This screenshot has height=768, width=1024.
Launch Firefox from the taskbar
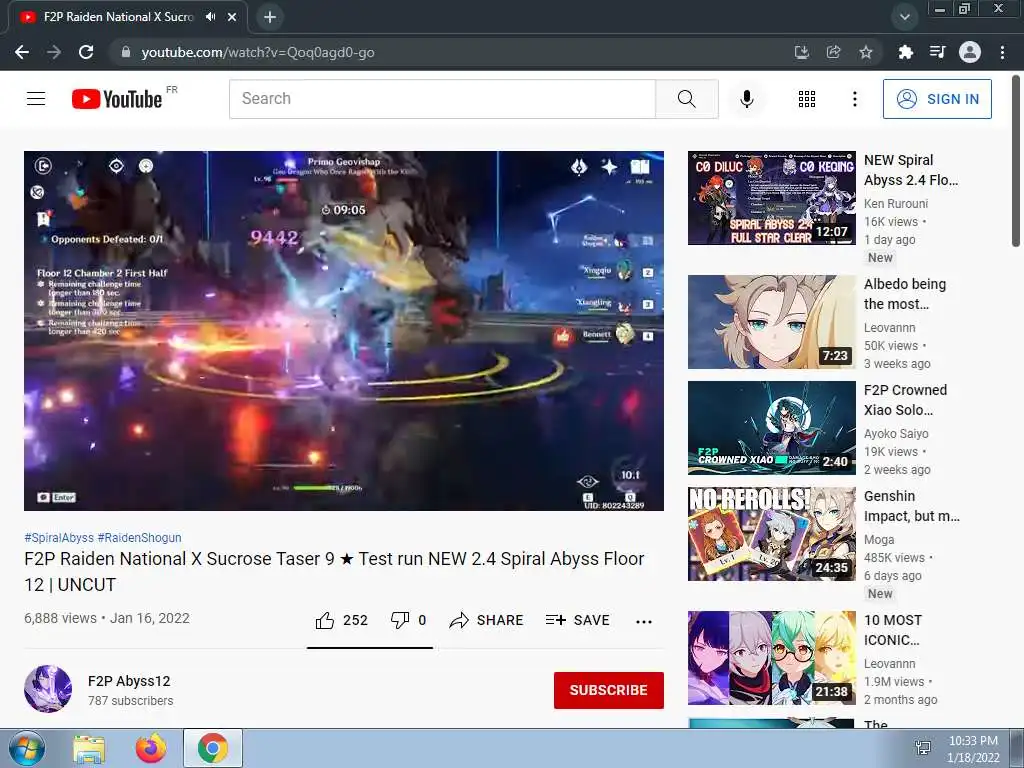pyautogui.click(x=151, y=748)
